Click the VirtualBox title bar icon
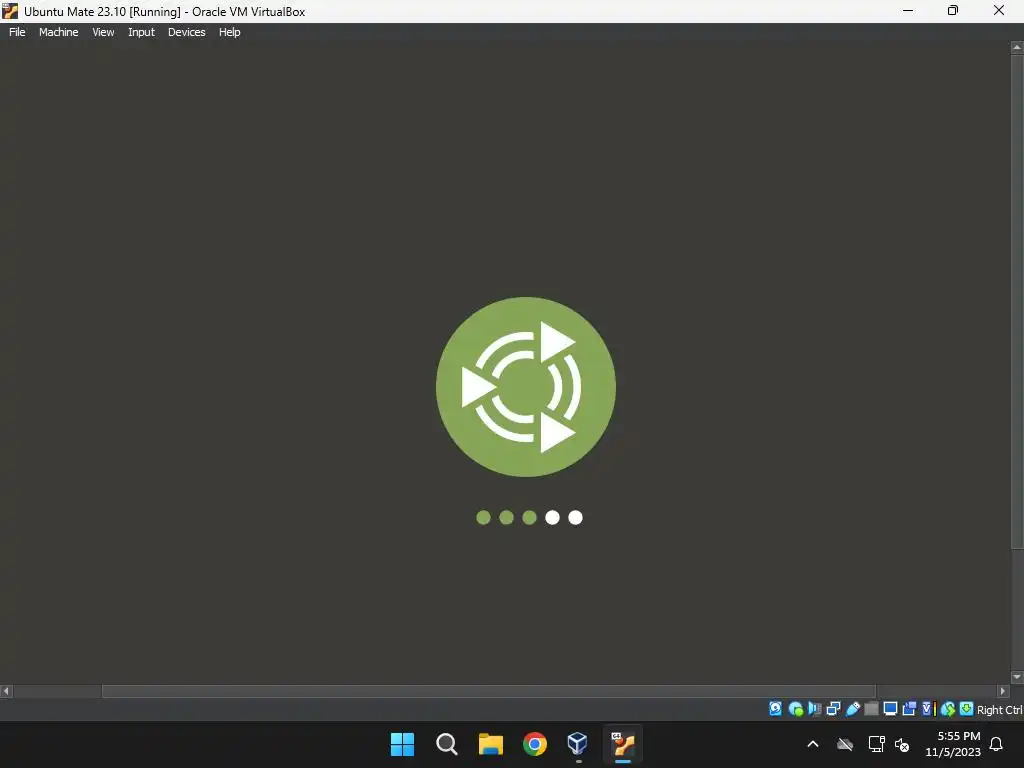The height and width of the screenshot is (768, 1024). [10, 11]
